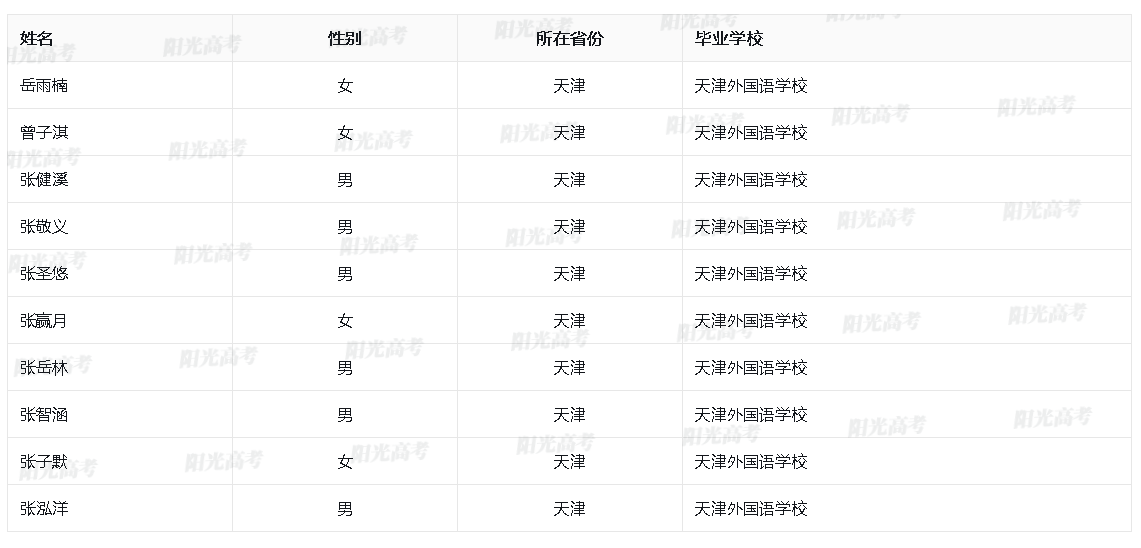The height and width of the screenshot is (548, 1141).
Task: Click the province cell for 张健溪
Action: click(569, 180)
